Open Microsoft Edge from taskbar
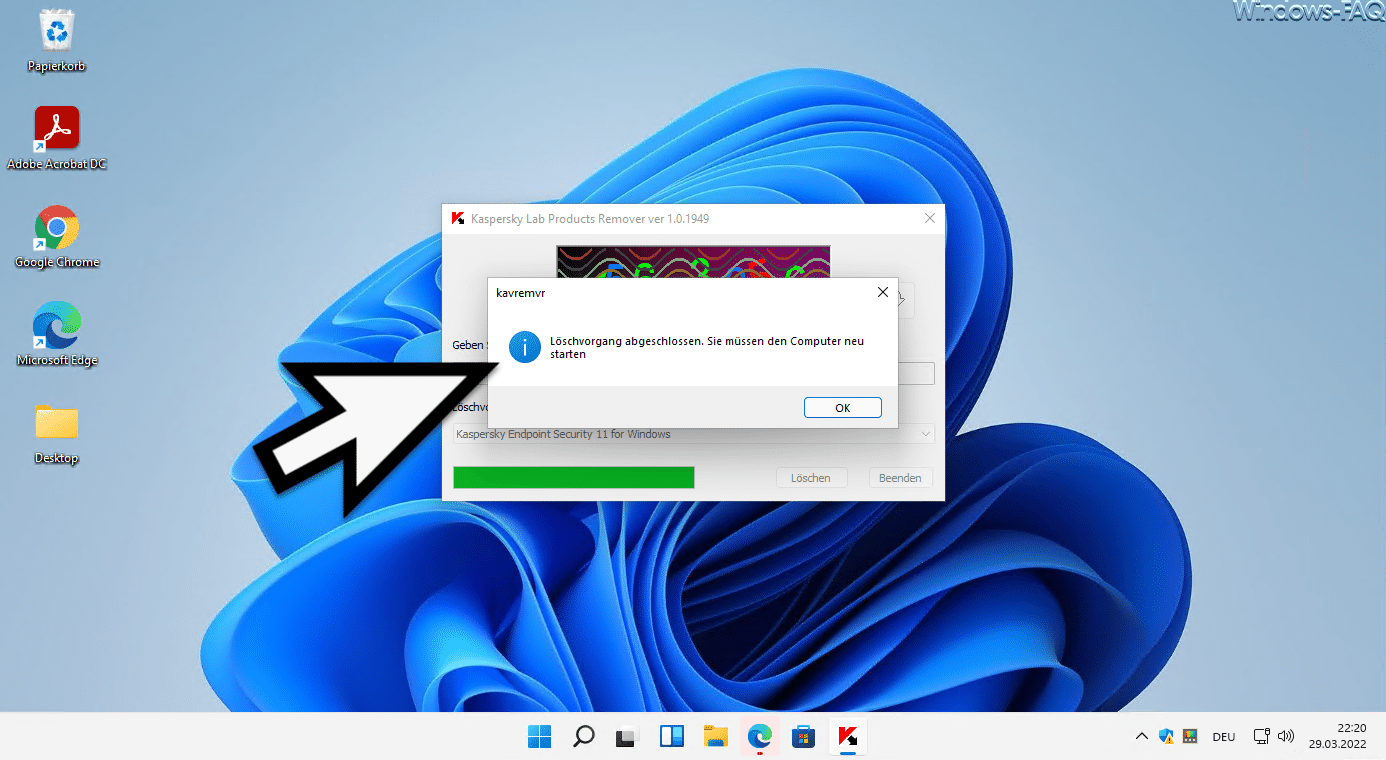The height and width of the screenshot is (760, 1386). pos(760,737)
